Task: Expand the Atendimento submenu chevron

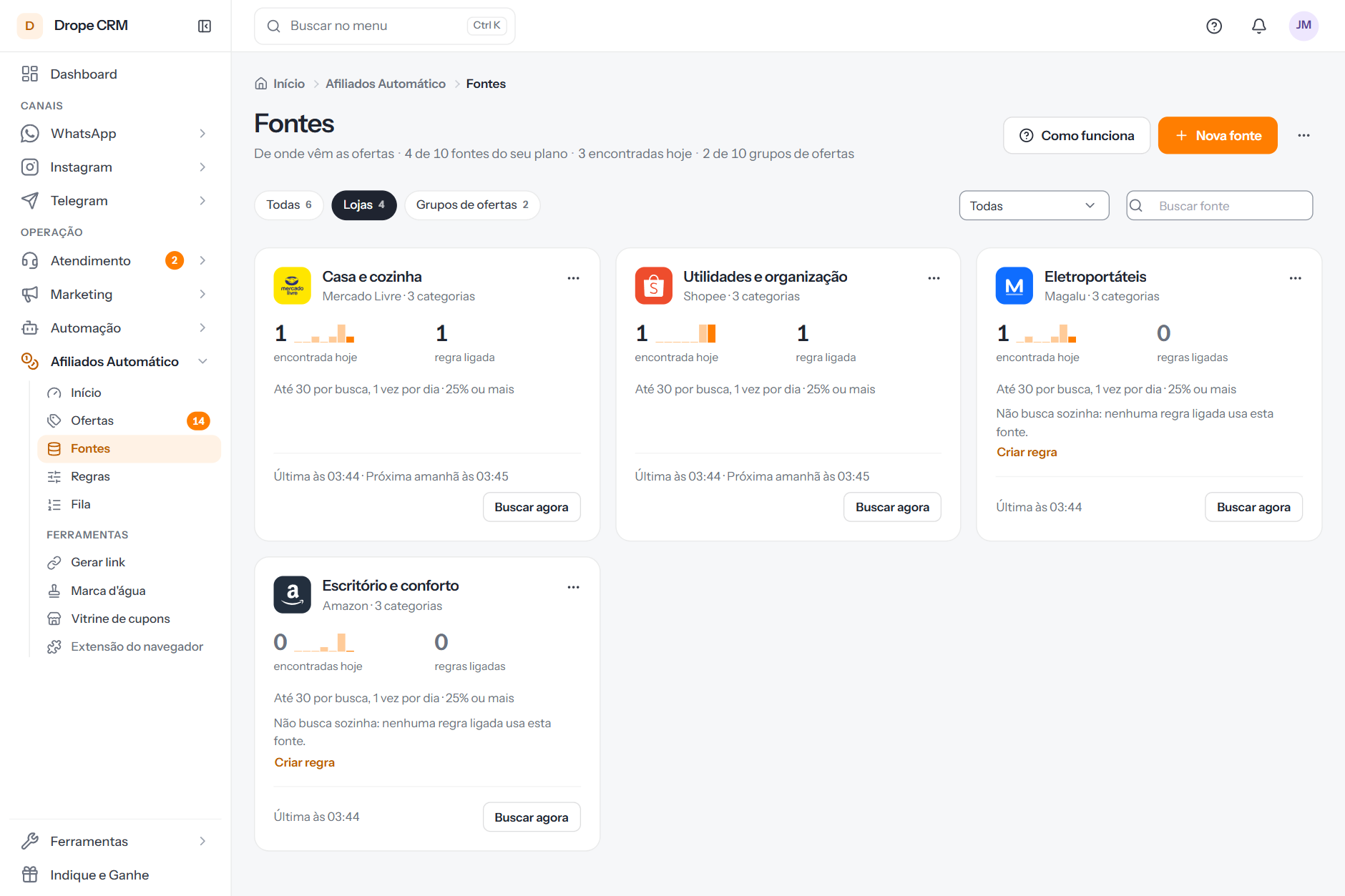Action: click(x=202, y=261)
